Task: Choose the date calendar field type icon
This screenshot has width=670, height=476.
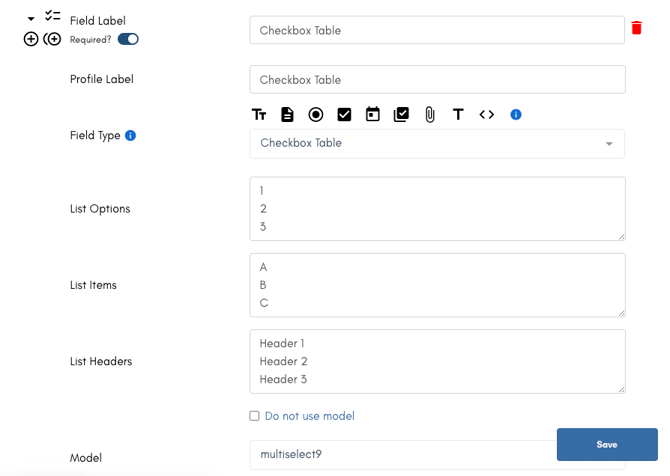Action: click(x=373, y=115)
